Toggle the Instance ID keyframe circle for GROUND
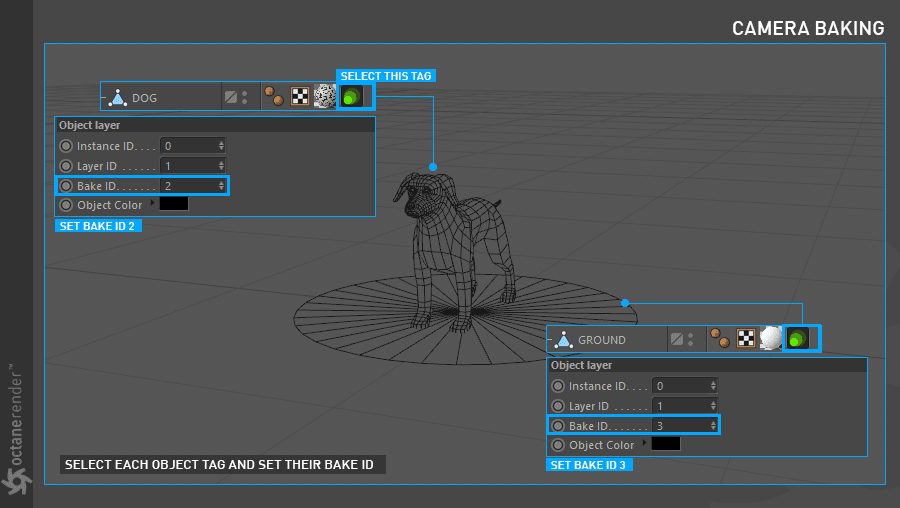The height and width of the screenshot is (508, 900). (x=558, y=386)
